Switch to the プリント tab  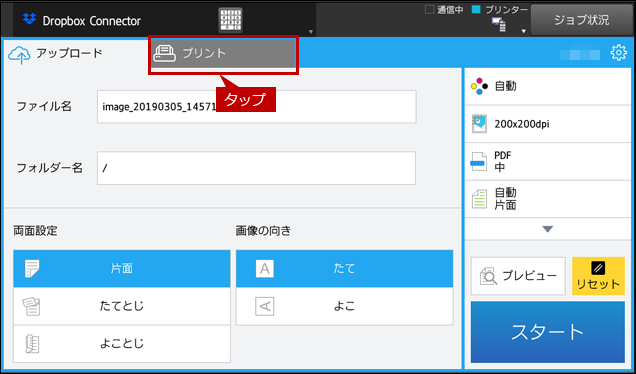[223, 54]
